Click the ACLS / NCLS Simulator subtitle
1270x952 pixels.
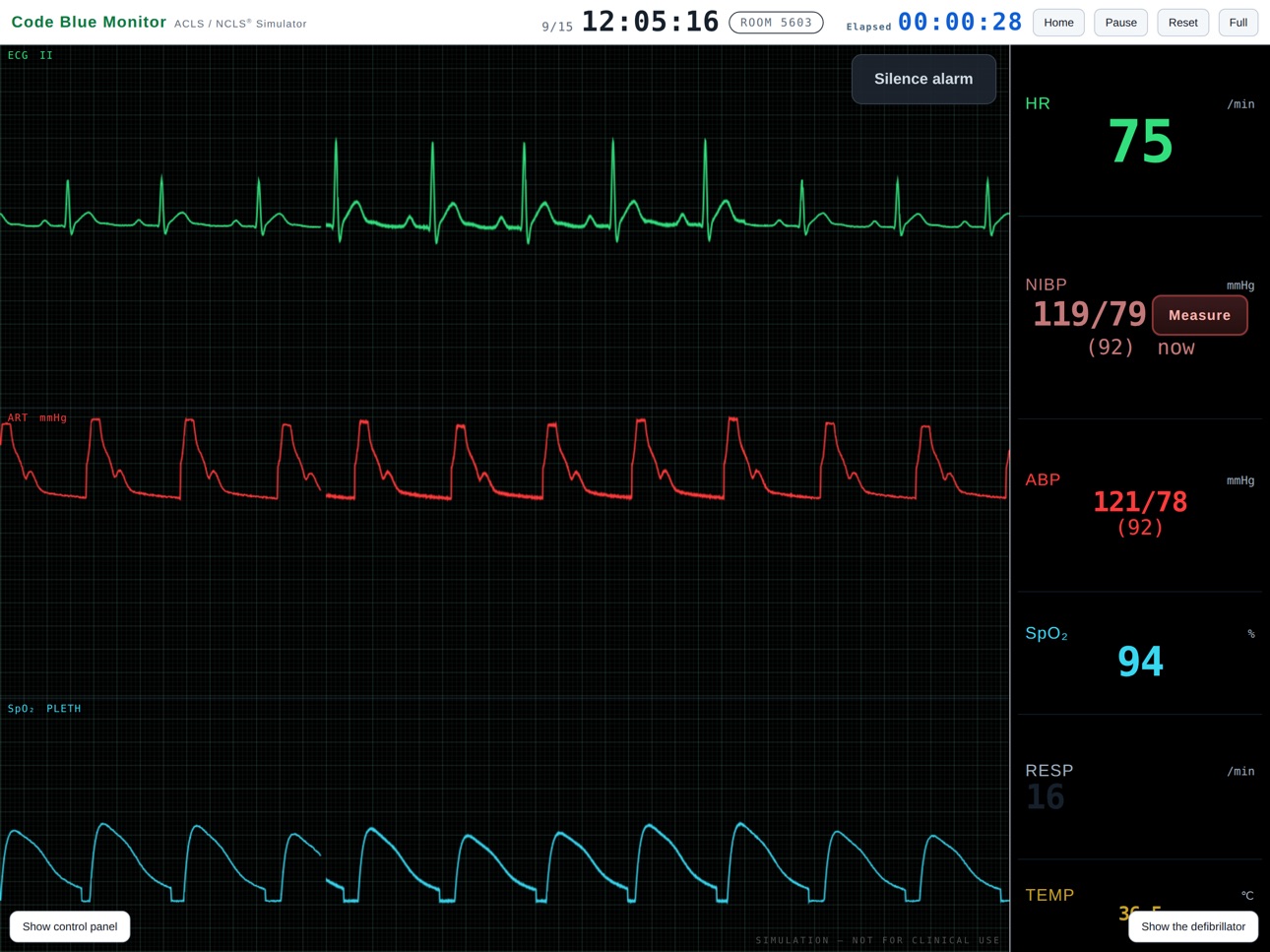pyautogui.click(x=240, y=24)
